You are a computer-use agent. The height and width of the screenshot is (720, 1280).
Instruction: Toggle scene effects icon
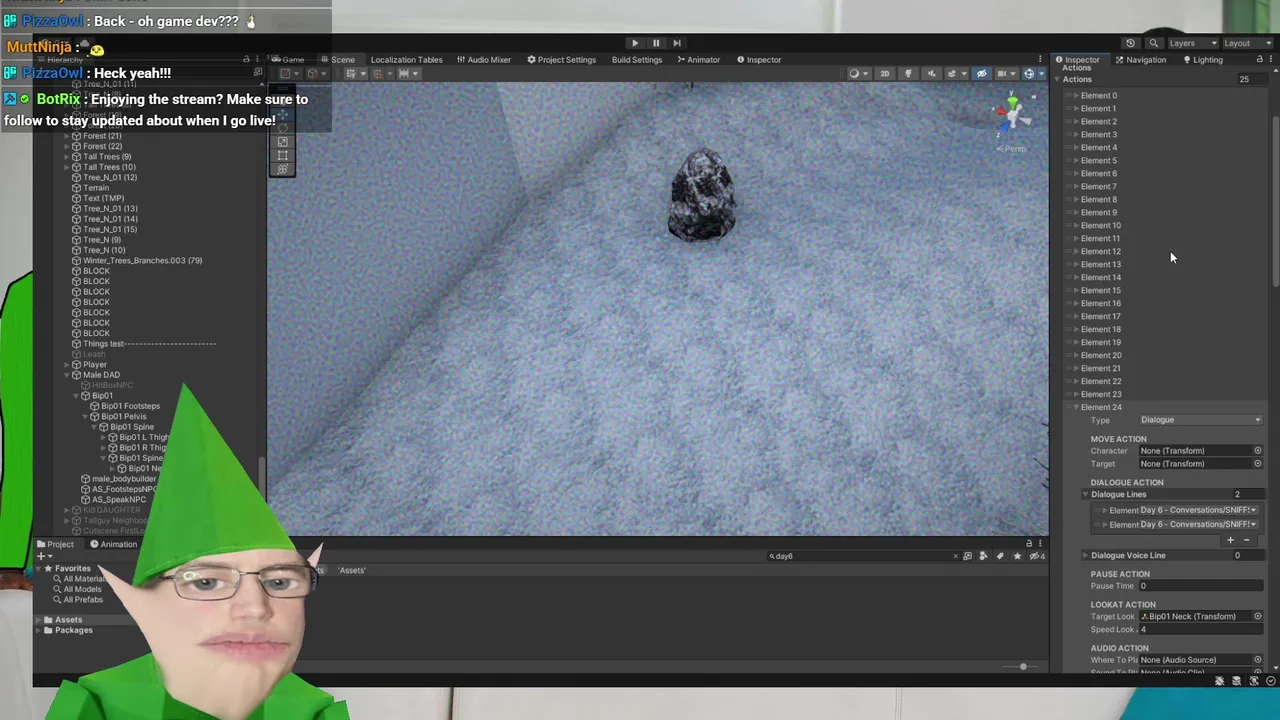point(954,74)
